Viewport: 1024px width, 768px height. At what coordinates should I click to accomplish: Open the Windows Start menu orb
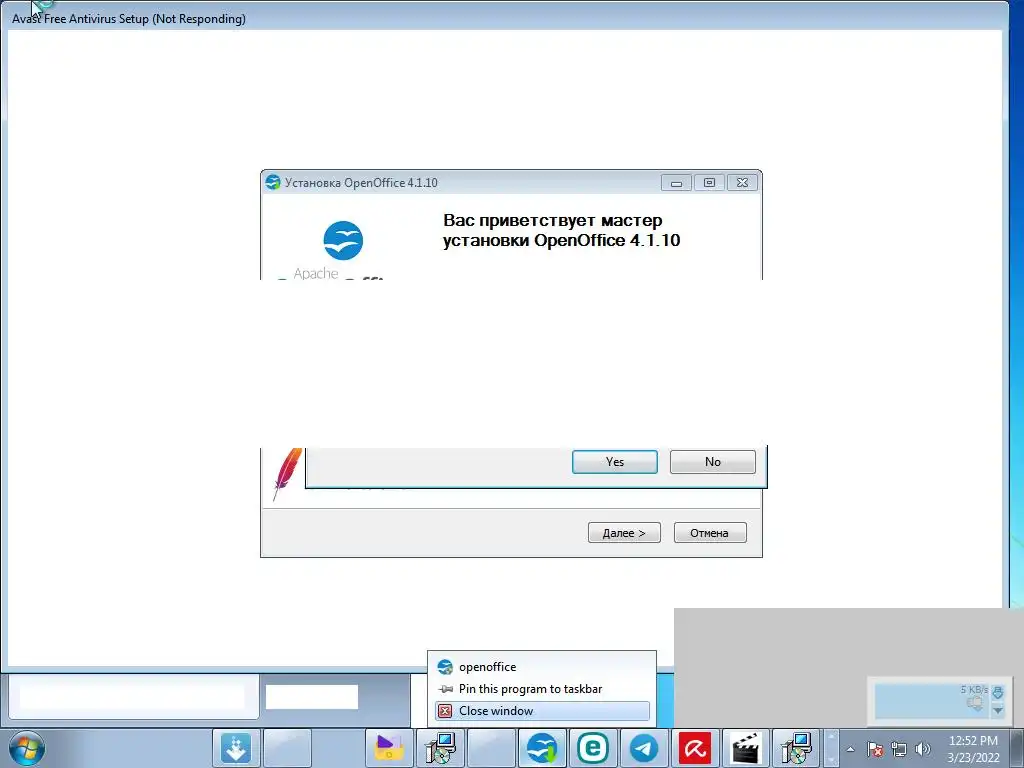tap(27, 748)
